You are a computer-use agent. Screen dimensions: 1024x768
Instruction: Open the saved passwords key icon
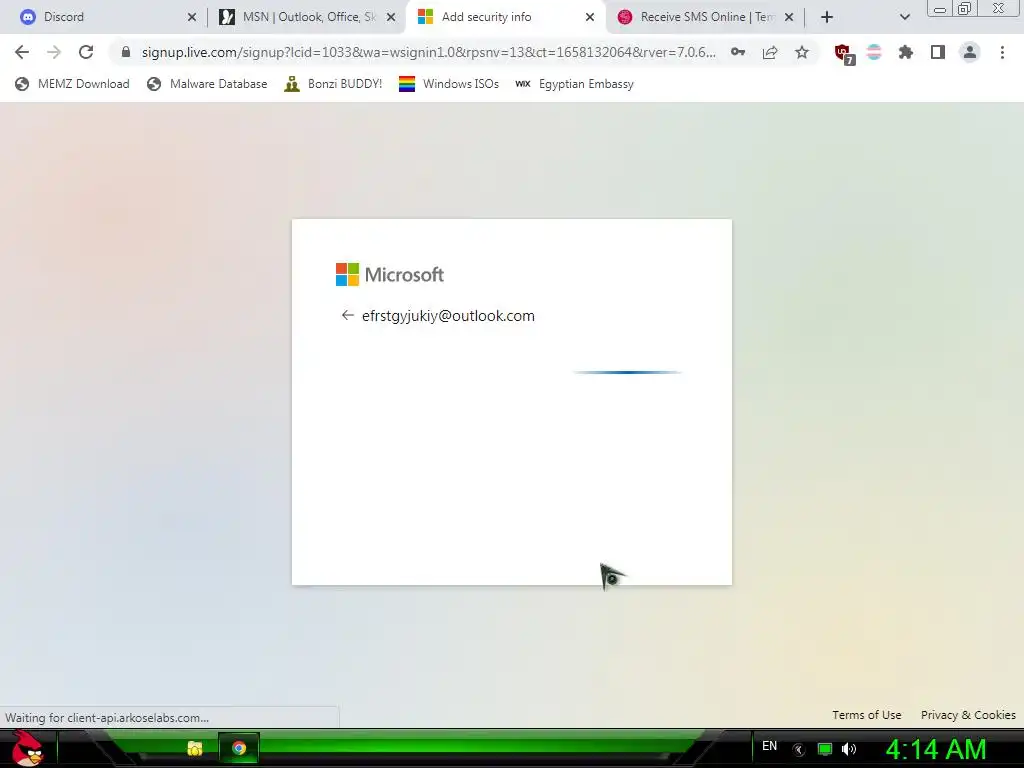pyautogui.click(x=738, y=52)
